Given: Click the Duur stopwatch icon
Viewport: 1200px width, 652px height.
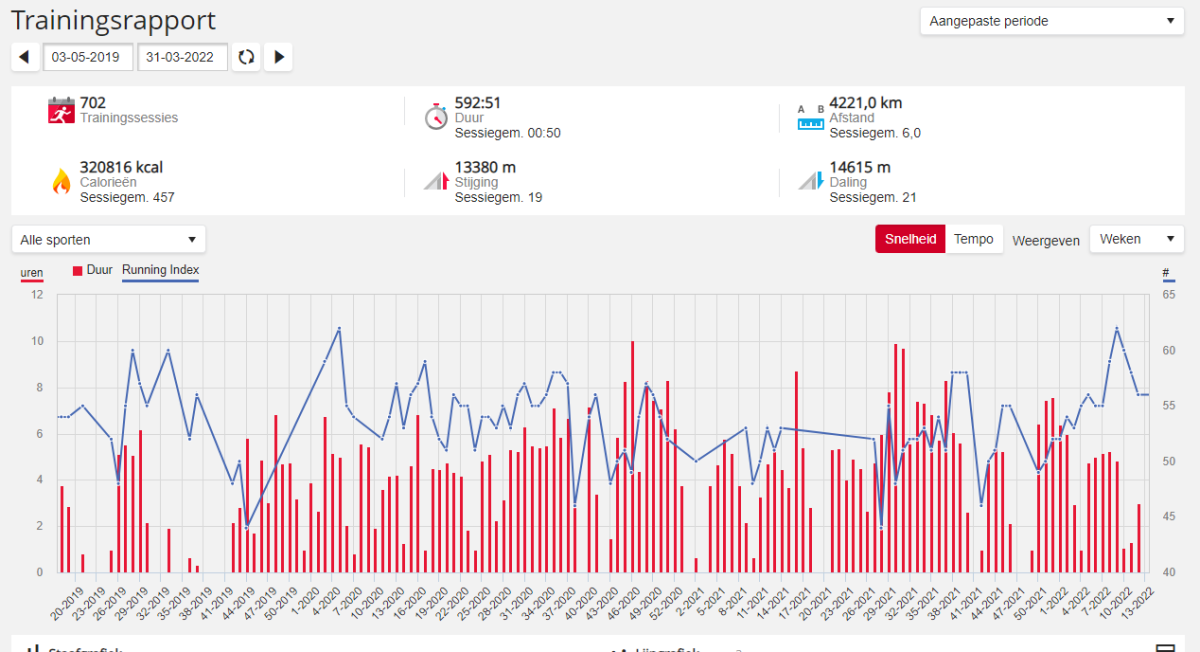Looking at the screenshot, I should pyautogui.click(x=436, y=116).
